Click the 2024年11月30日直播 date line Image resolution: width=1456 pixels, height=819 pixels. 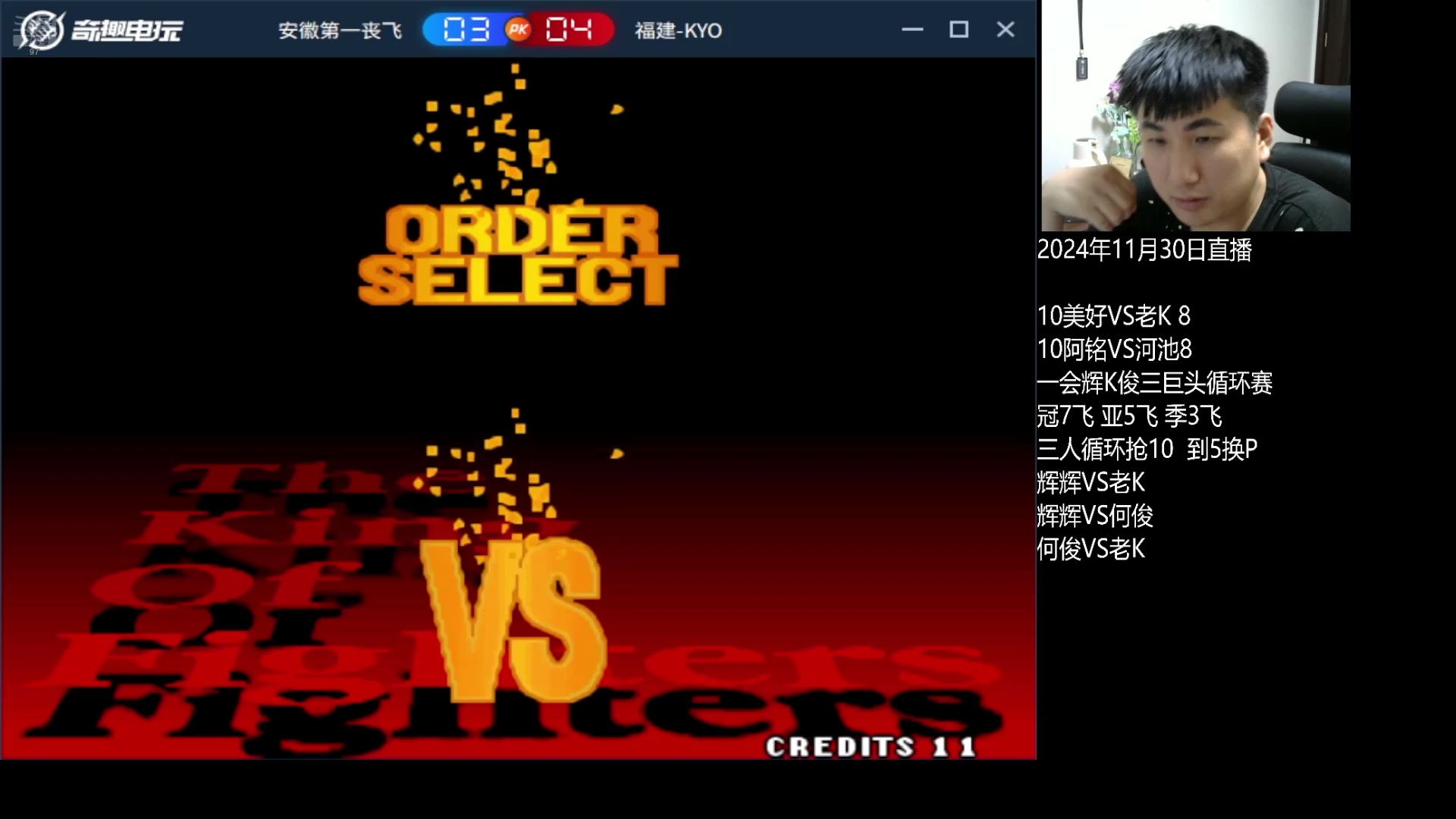point(1144,249)
